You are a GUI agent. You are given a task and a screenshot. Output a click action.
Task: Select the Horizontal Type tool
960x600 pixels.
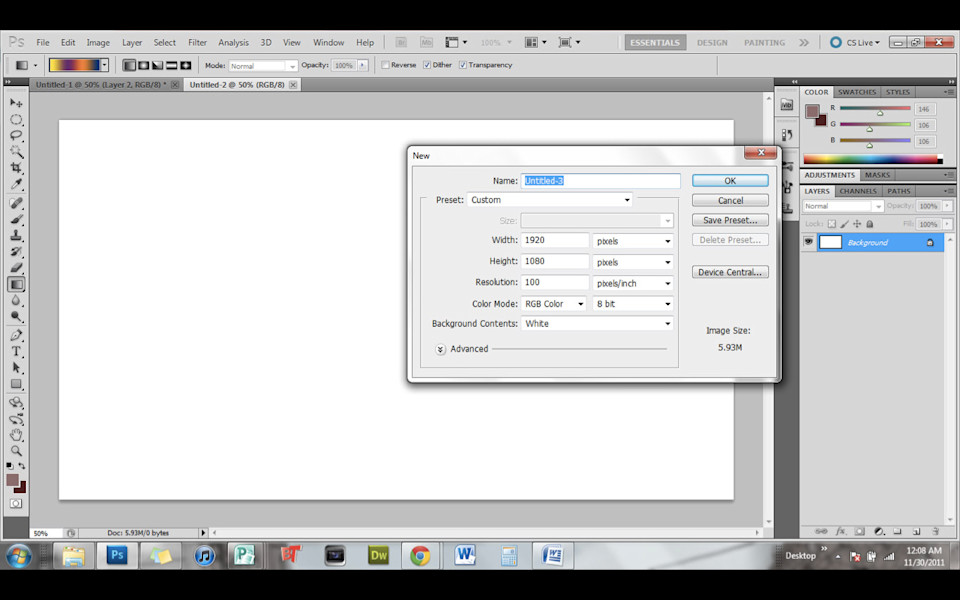point(16,351)
